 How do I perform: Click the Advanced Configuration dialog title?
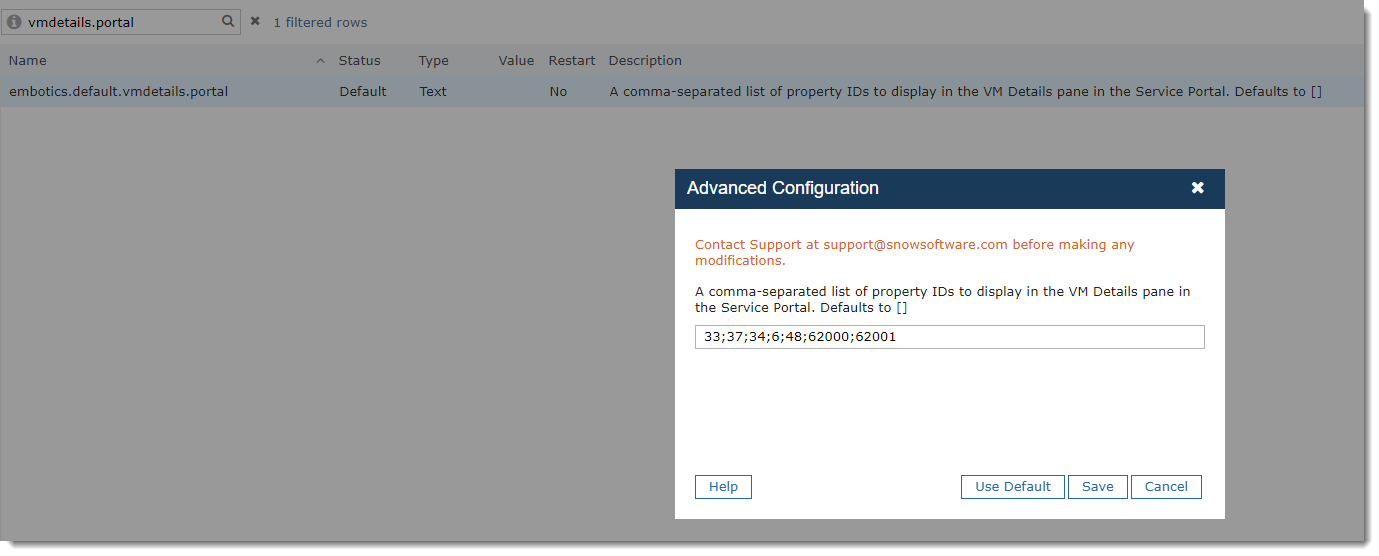[783, 188]
